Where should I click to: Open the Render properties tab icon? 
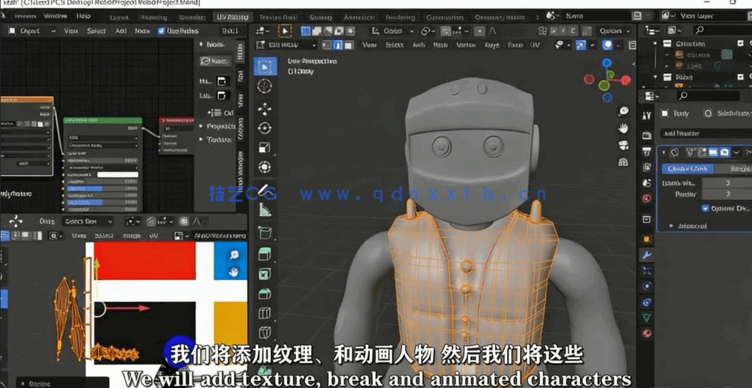647,136
